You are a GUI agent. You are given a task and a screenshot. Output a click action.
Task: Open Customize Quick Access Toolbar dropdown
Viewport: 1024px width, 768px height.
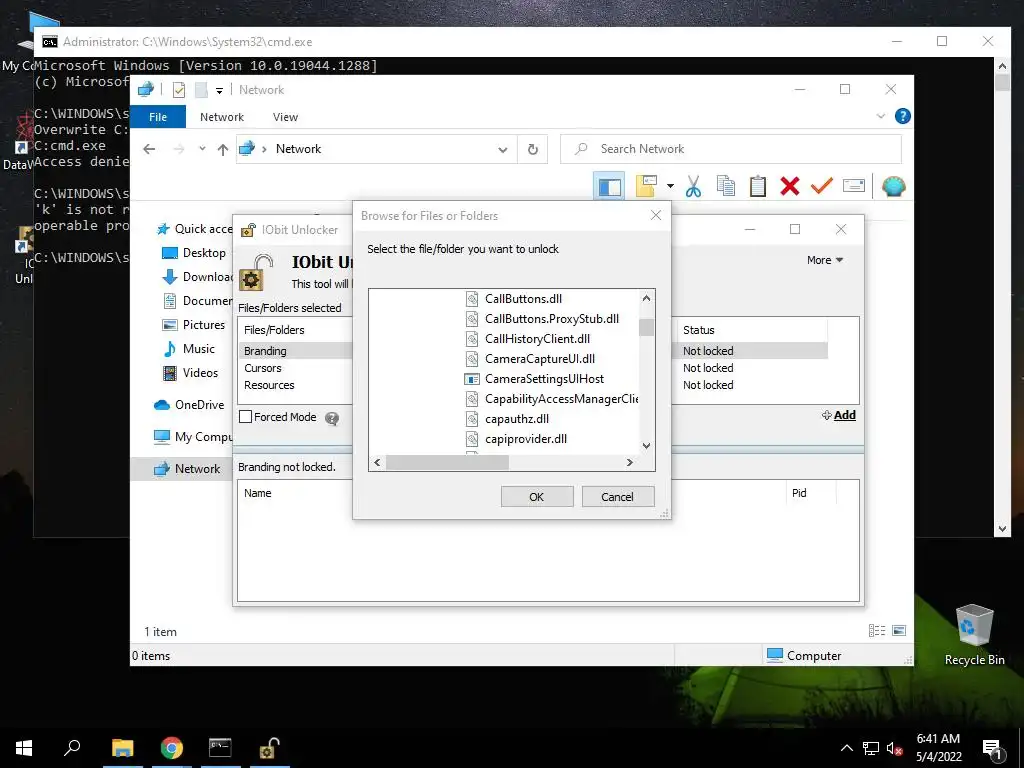pos(219,91)
